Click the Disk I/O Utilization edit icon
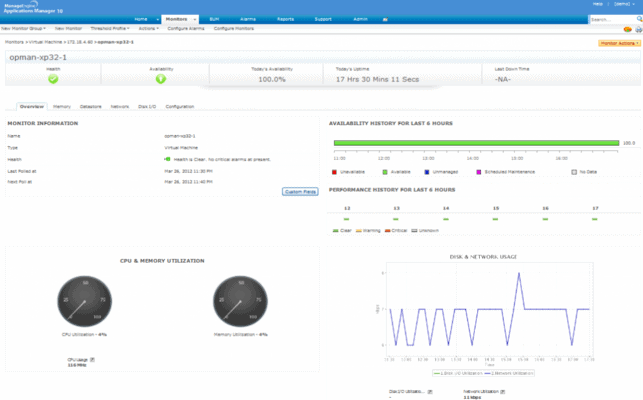This screenshot has width=643, height=400. (430, 392)
